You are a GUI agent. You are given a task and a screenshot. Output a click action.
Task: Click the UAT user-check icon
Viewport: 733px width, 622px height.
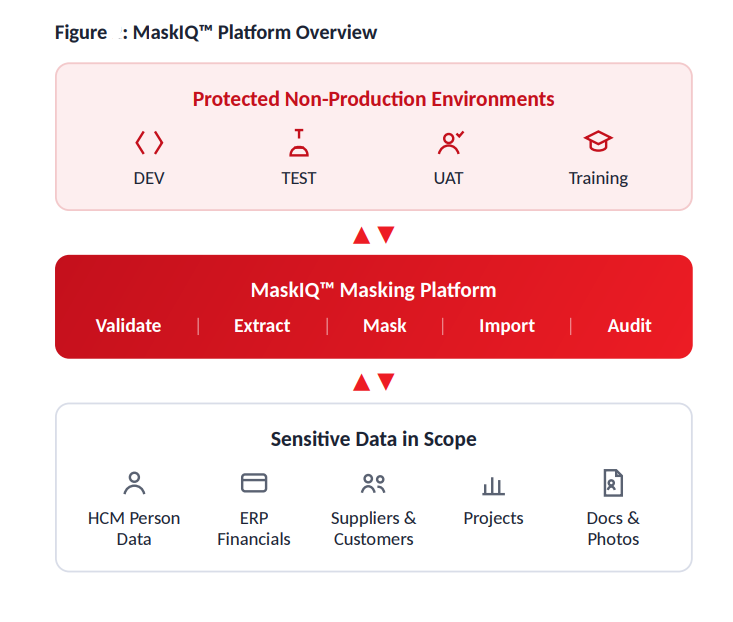pyautogui.click(x=450, y=143)
